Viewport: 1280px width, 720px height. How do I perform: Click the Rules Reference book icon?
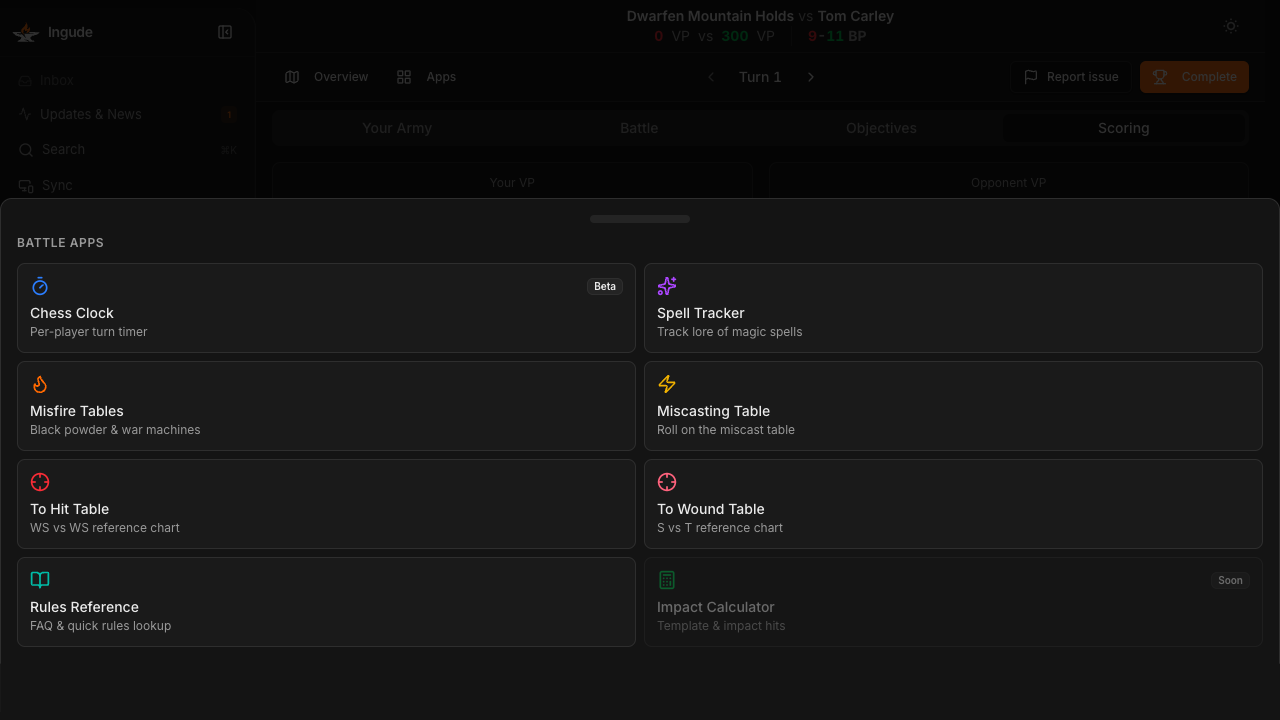point(40,580)
